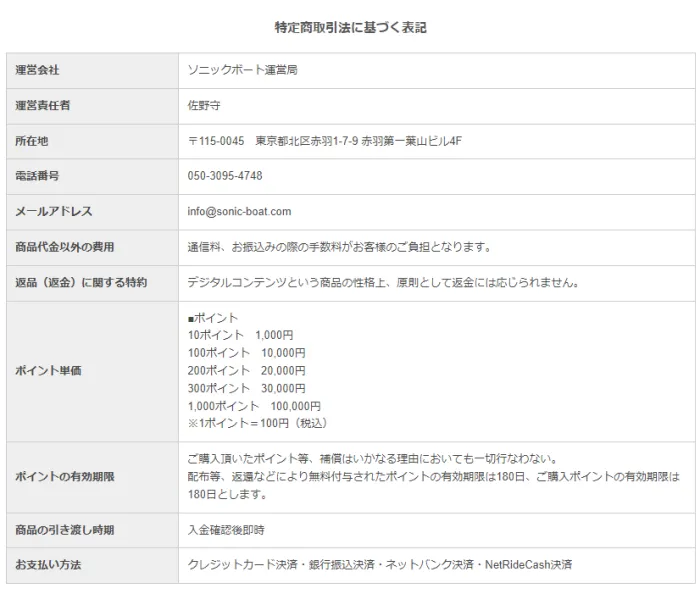Click the 商品代金以外の費用 row label
This screenshot has height=605, width=700.
(x=65, y=247)
